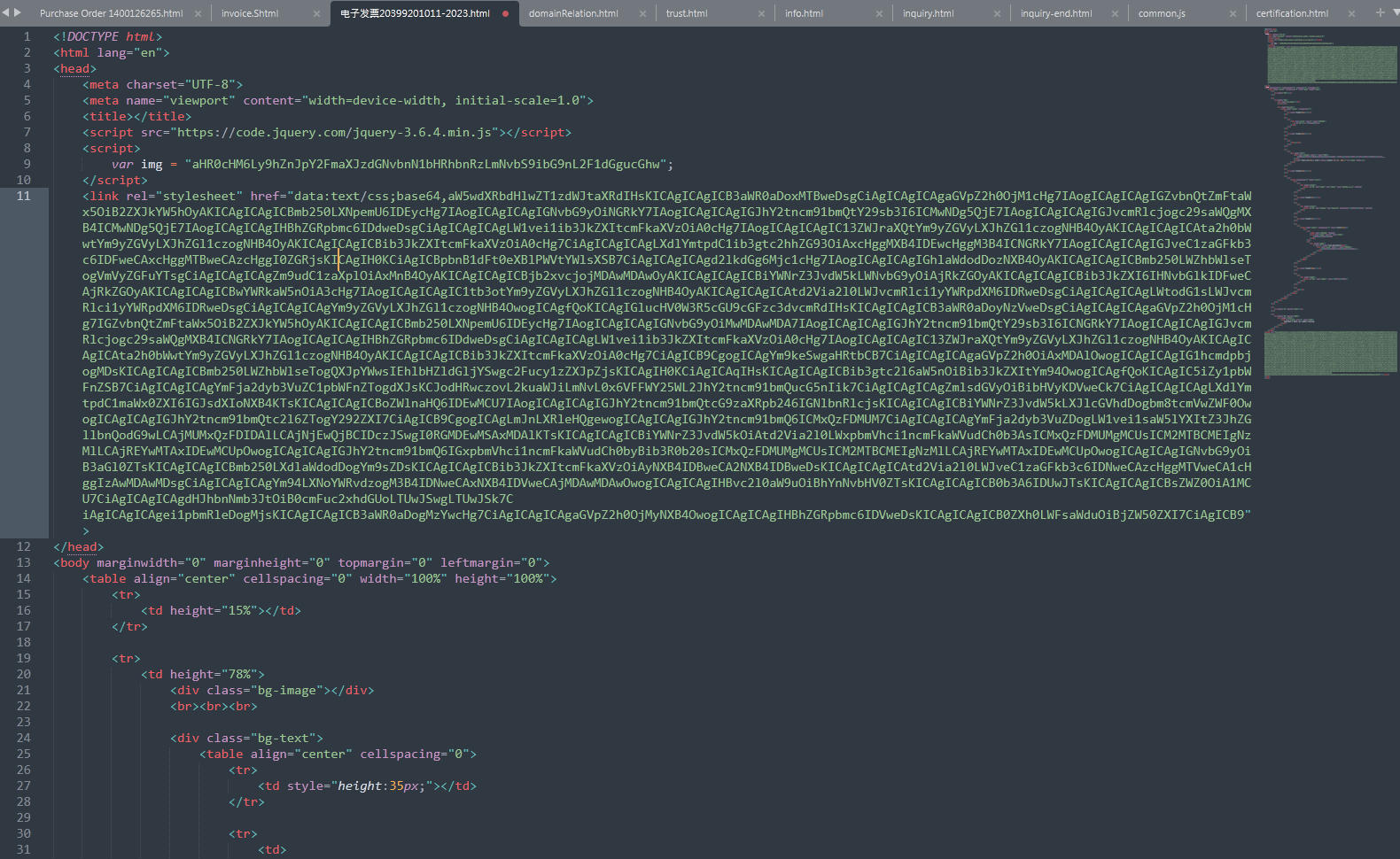Image resolution: width=1400 pixels, height=859 pixels.
Task: Go to the previous tab using left arrow
Action: coord(6,12)
